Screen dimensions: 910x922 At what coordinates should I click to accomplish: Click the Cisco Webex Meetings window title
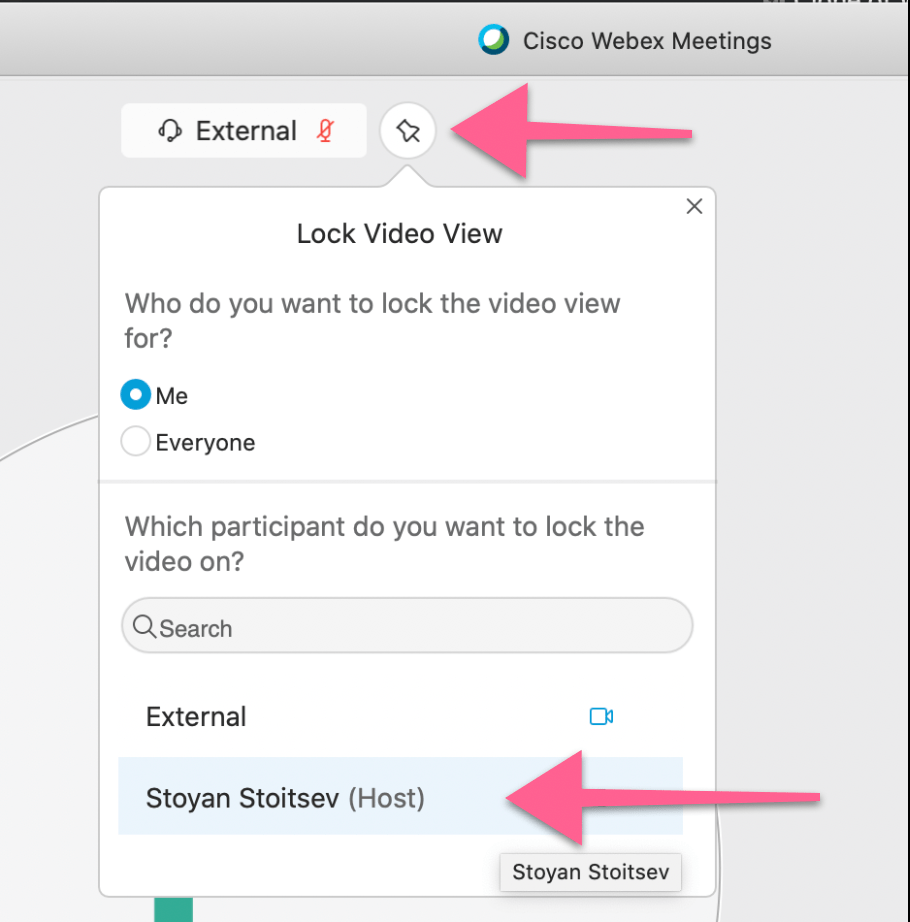coord(647,41)
